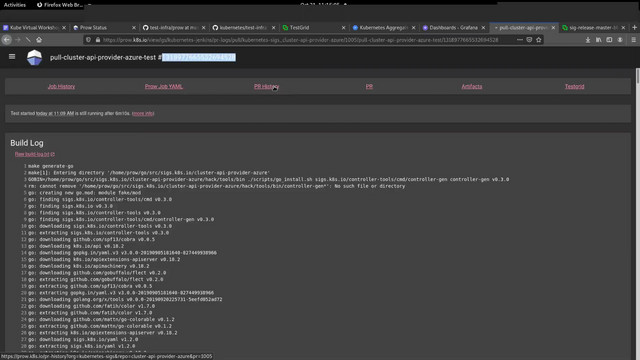The image size is (640, 360).
Task: Close the Kube Virtual Workshop tab
Action: pos(64,27)
